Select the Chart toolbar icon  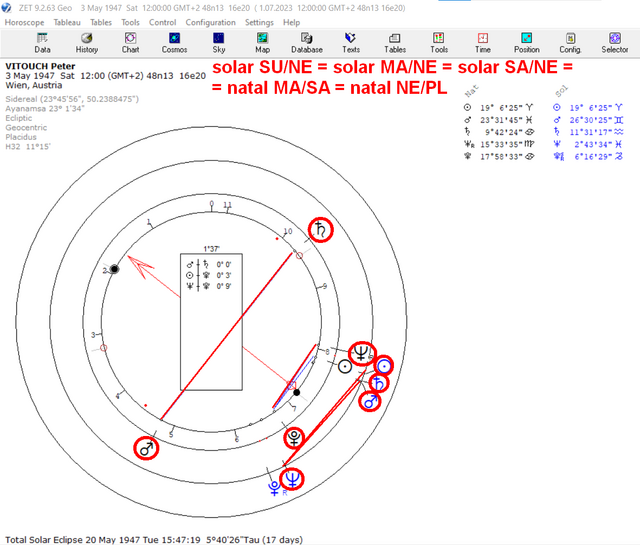tap(130, 43)
